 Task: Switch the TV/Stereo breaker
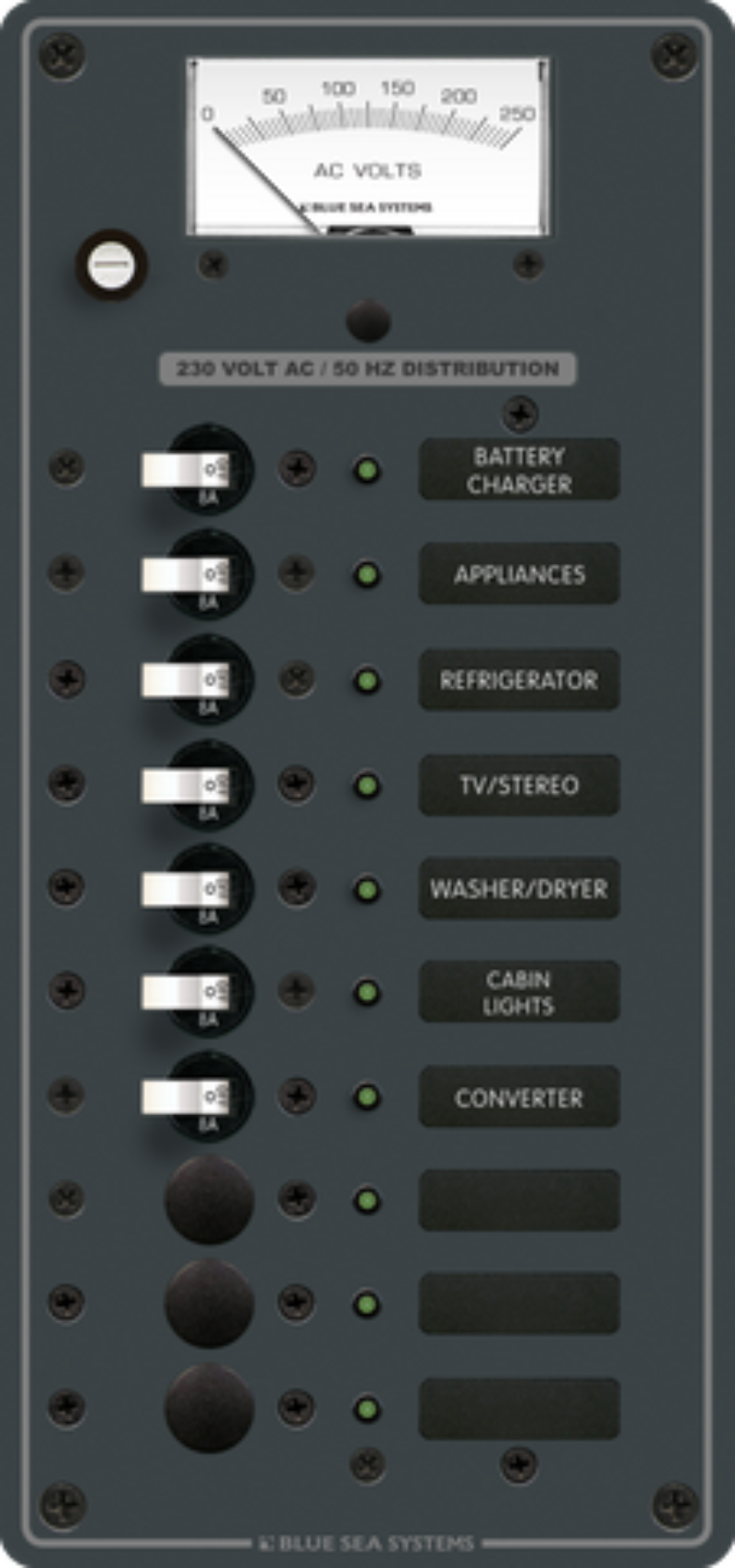click(186, 785)
